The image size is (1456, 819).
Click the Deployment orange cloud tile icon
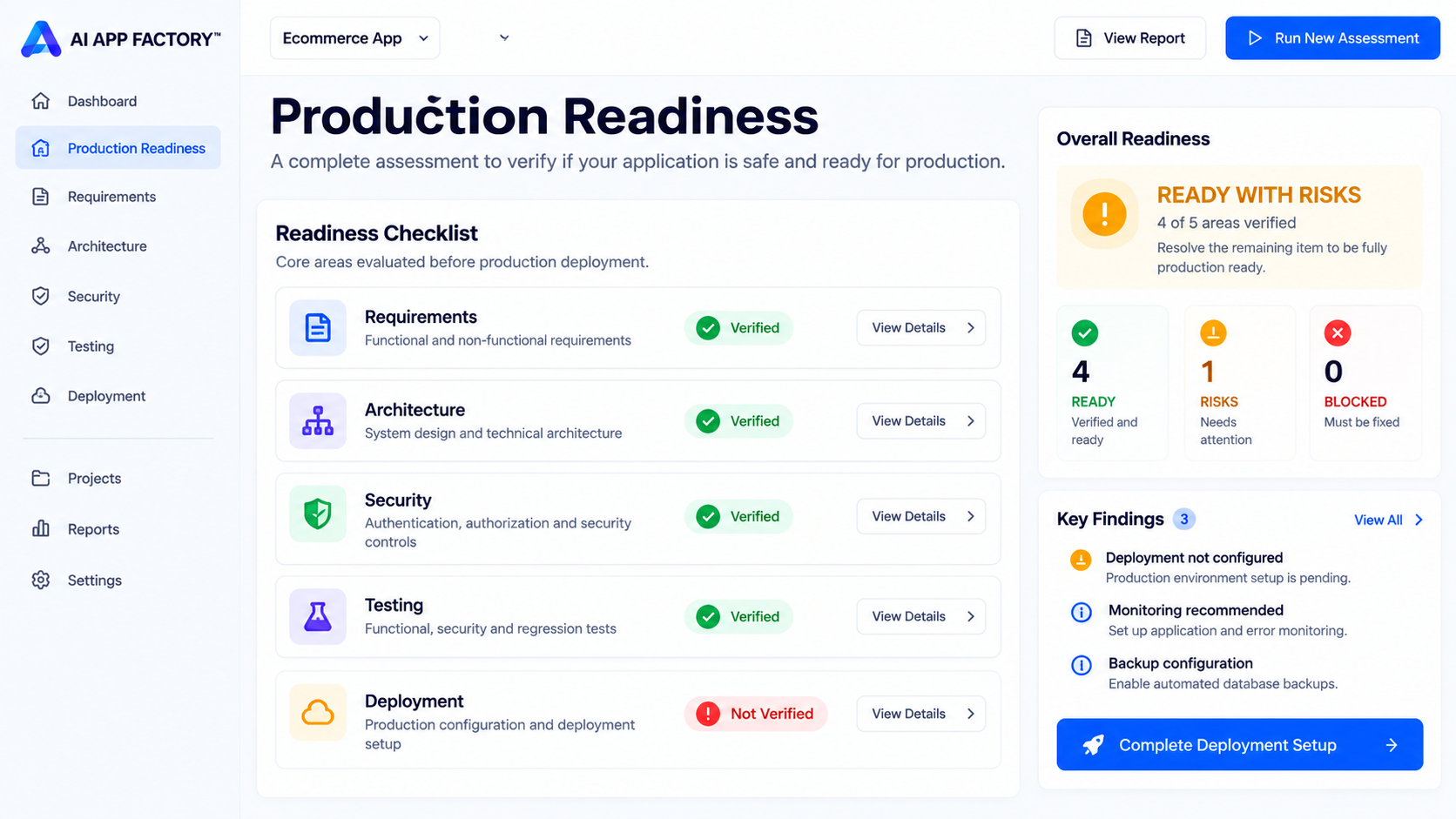click(318, 713)
